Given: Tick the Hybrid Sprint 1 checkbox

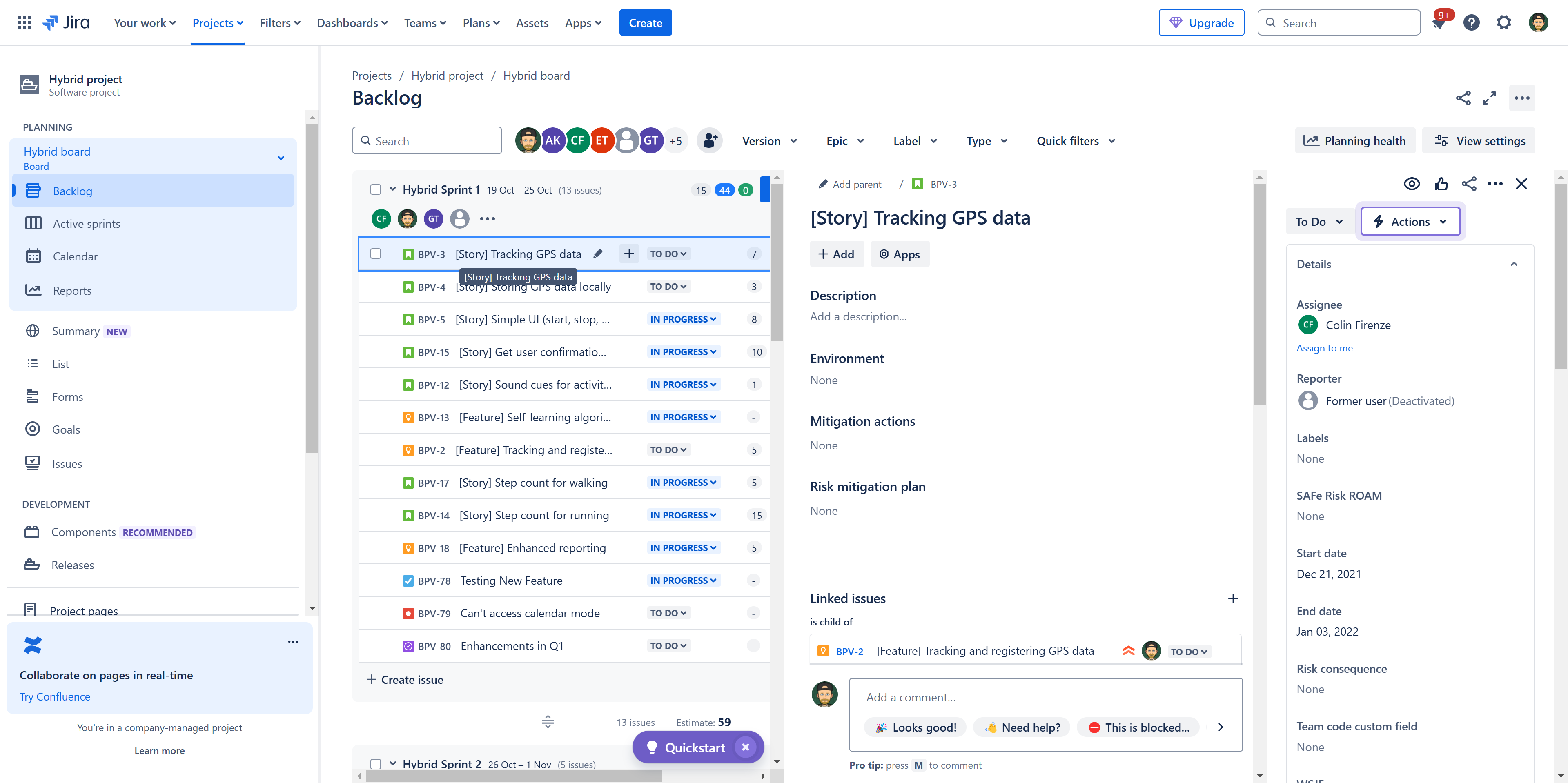Looking at the screenshot, I should tap(376, 190).
